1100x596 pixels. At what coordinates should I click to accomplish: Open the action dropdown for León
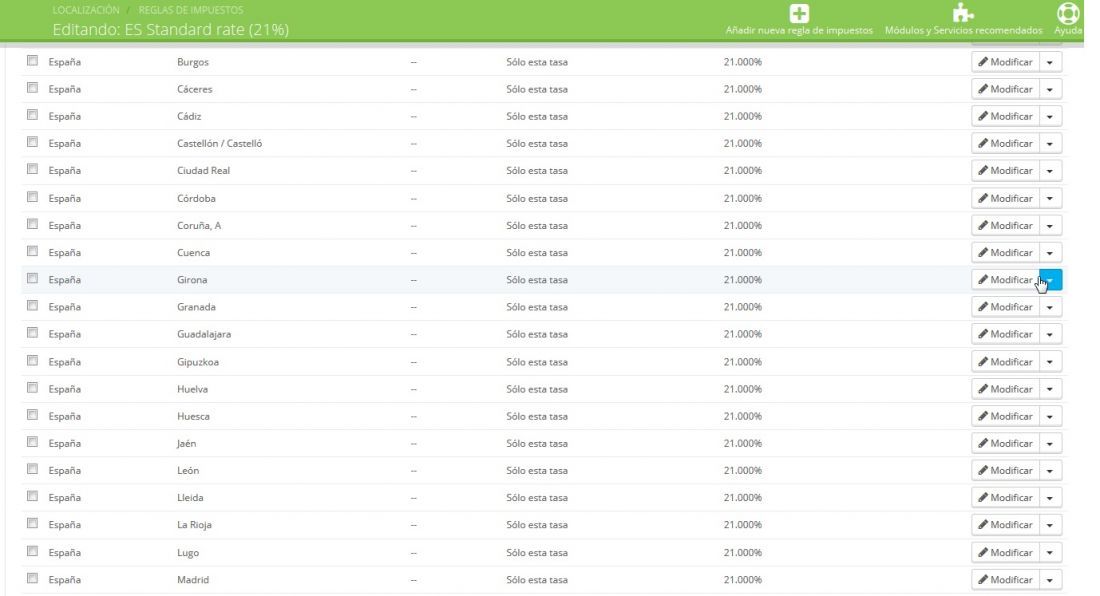1050,470
